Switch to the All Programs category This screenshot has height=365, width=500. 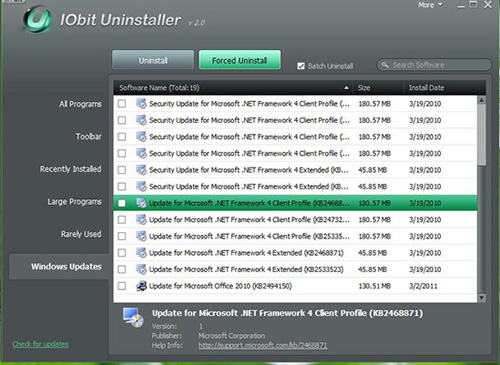pyautogui.click(x=80, y=104)
